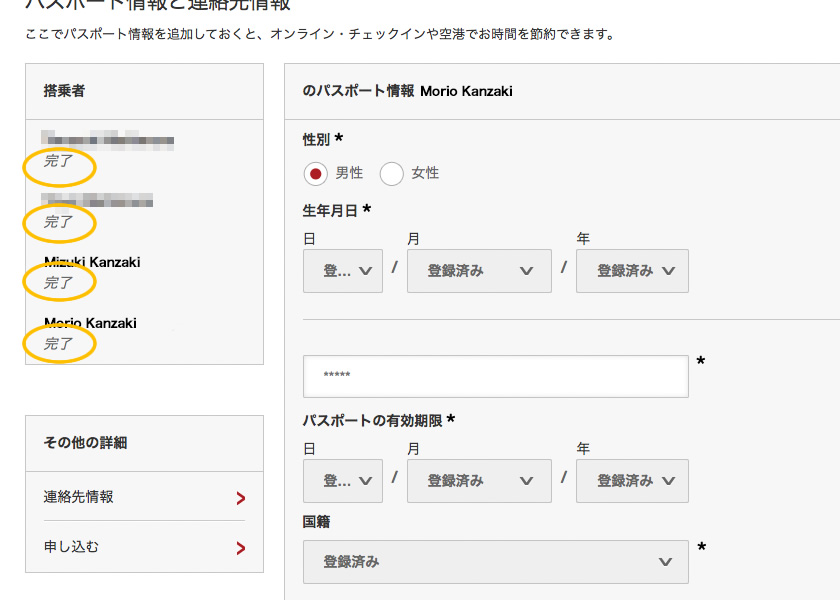Image resolution: width=840 pixels, height=600 pixels.
Task: Open the 国籍 nationality dropdown
Action: pos(496,562)
